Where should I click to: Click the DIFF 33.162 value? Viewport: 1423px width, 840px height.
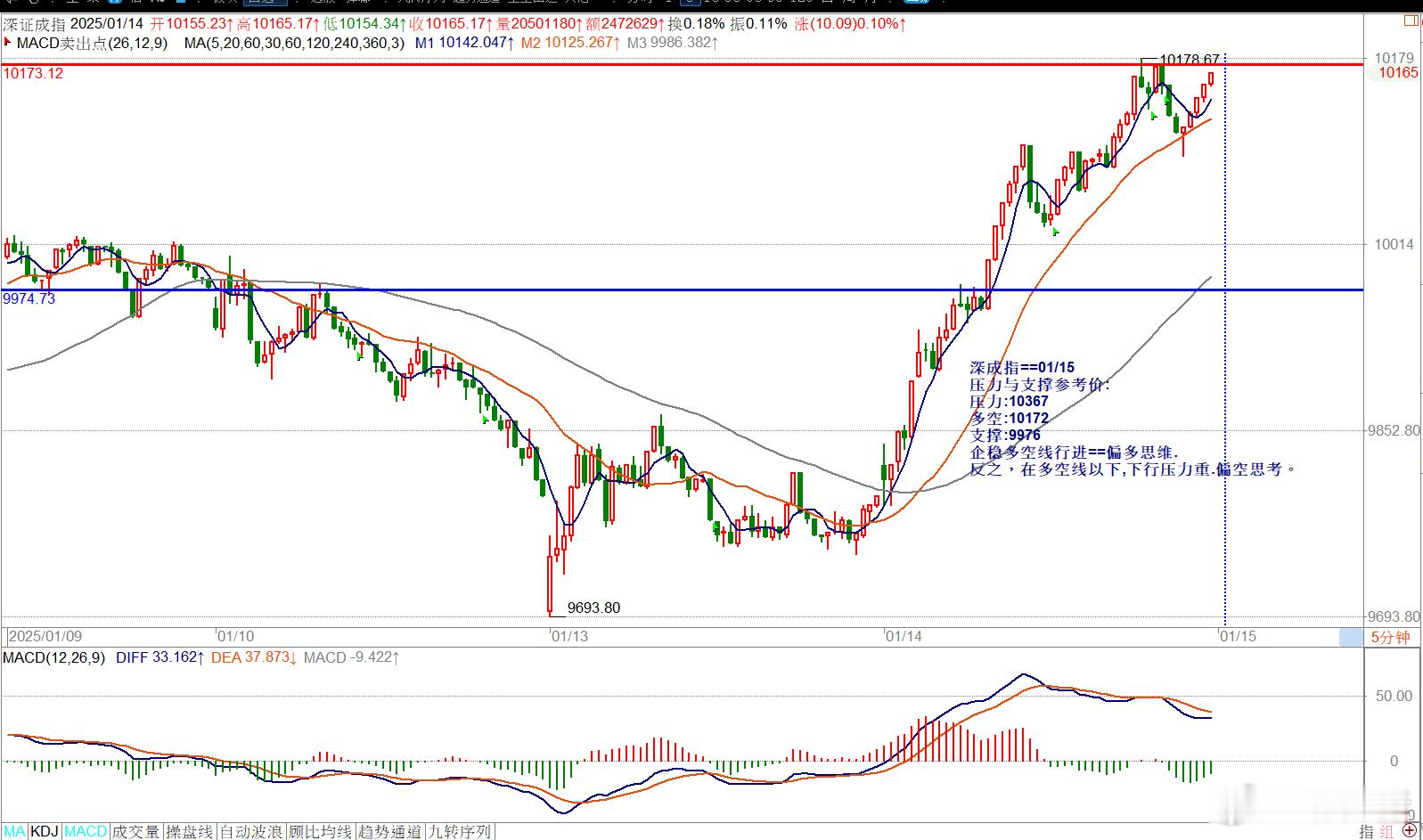pos(160,657)
